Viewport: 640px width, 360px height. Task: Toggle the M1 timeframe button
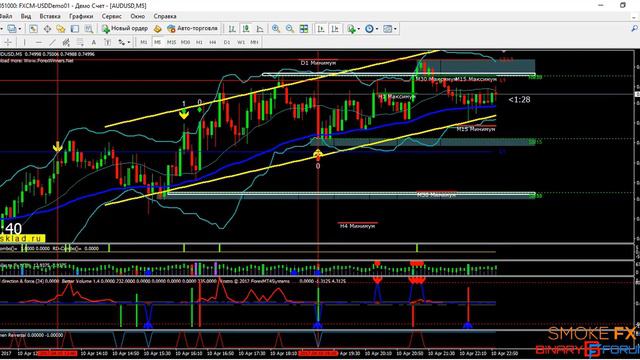[x=144, y=42]
